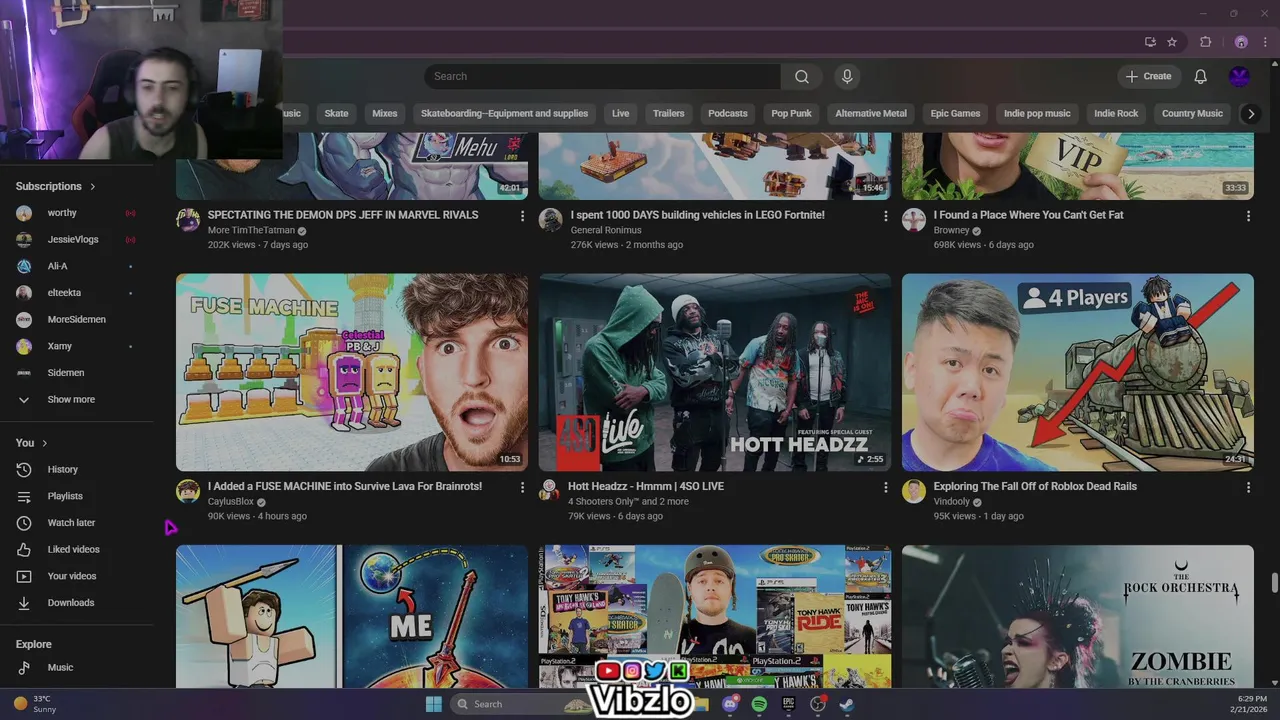Image resolution: width=1280 pixels, height=720 pixels.
Task: Open the MoreSidemen subscription
Action: click(76, 319)
